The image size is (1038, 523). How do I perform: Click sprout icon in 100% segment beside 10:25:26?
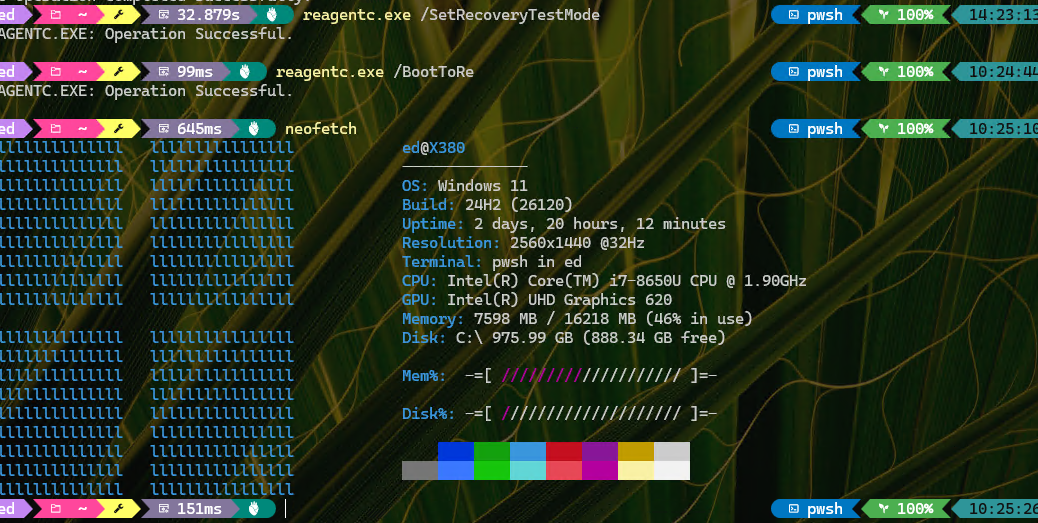[883, 508]
